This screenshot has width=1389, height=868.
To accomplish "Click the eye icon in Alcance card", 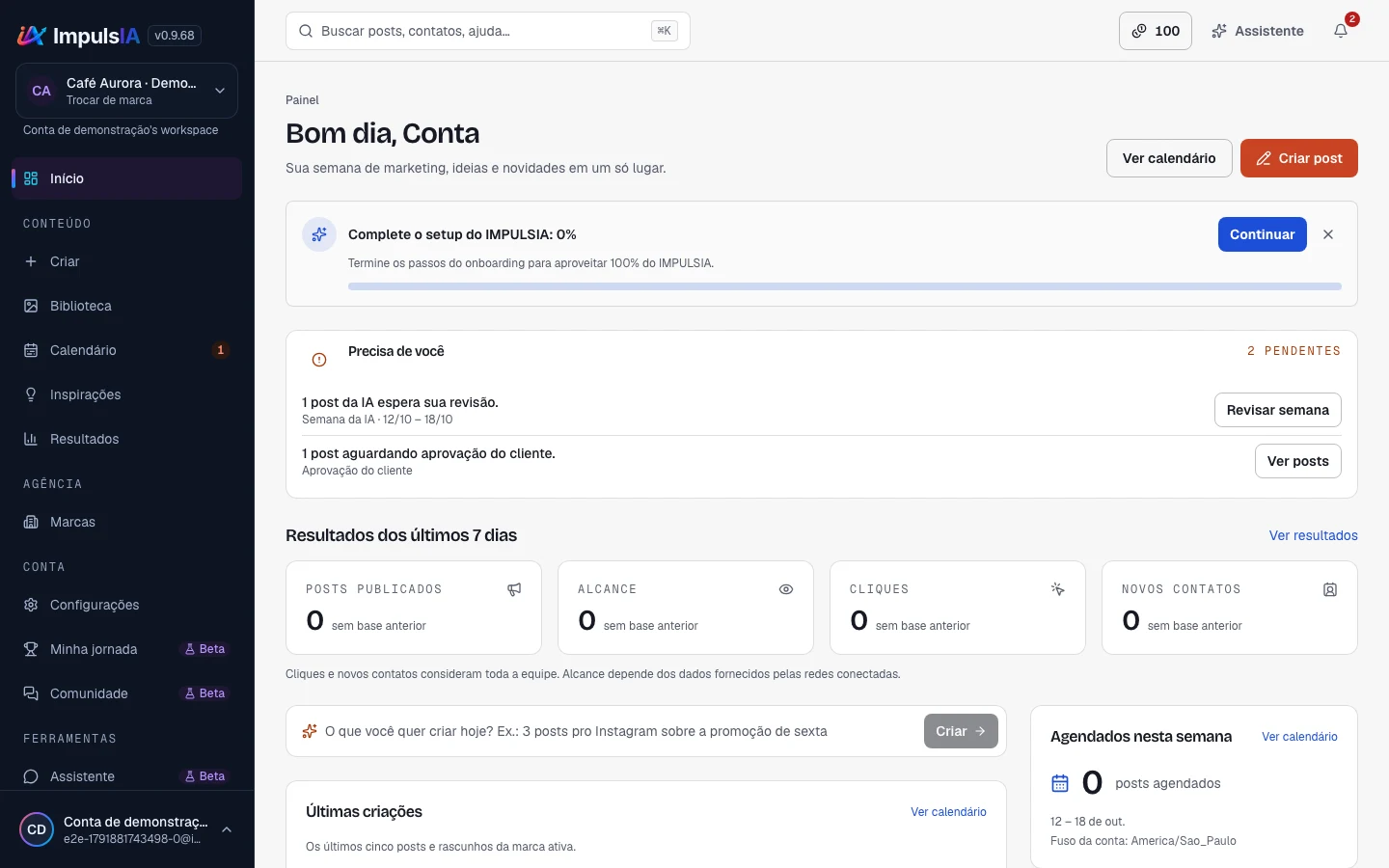I will (786, 589).
